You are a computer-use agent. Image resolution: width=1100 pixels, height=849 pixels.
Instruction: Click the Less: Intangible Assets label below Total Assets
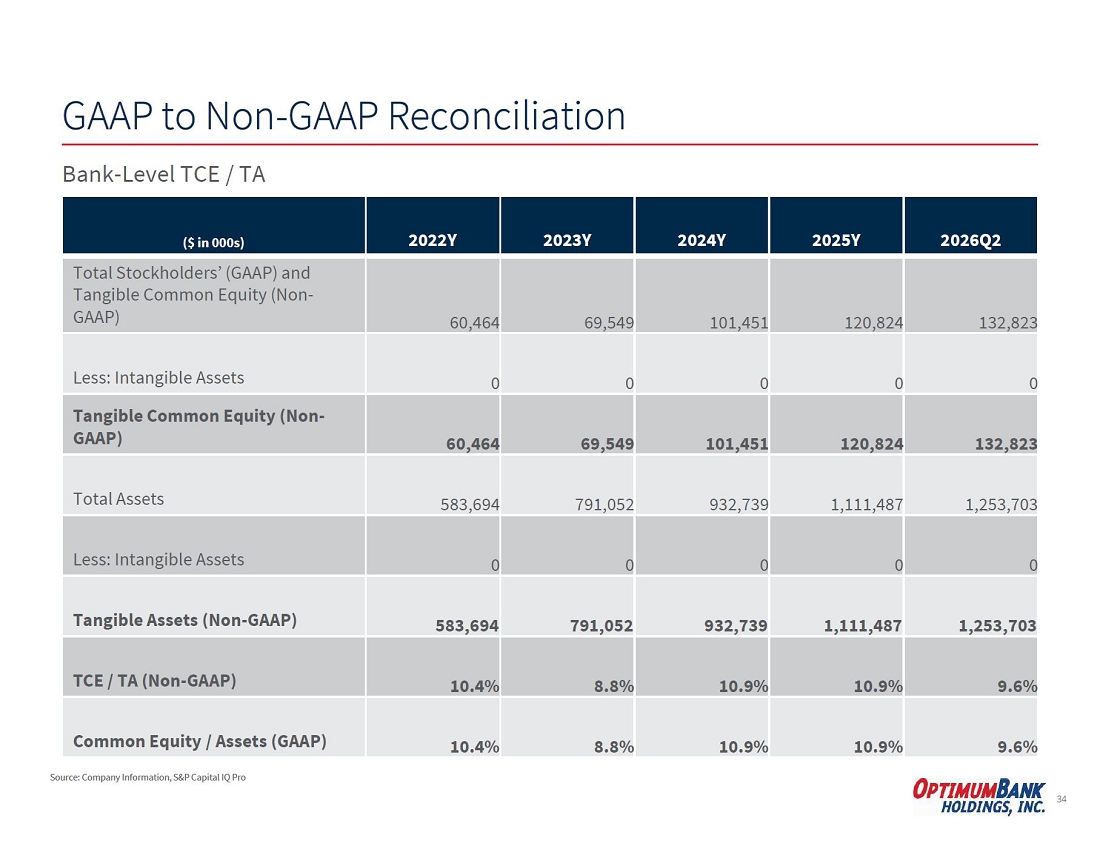(x=159, y=560)
